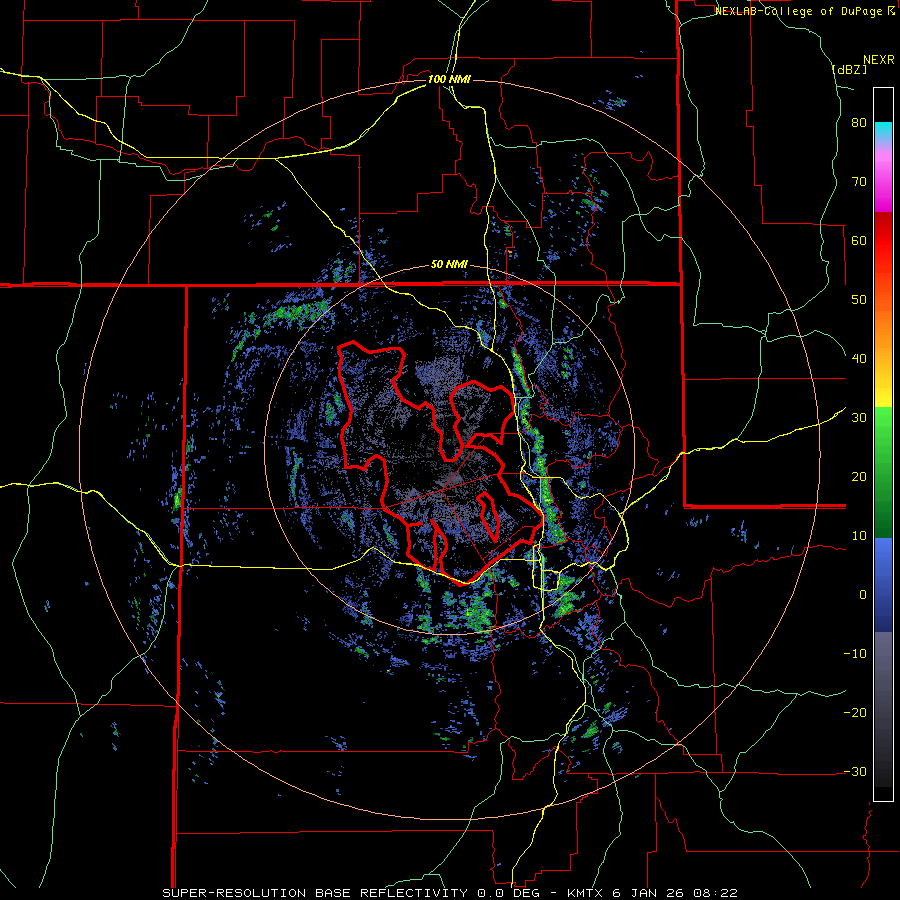The height and width of the screenshot is (900, 900).
Task: Click the '100 NMI' range ring label
Action: click(x=449, y=79)
